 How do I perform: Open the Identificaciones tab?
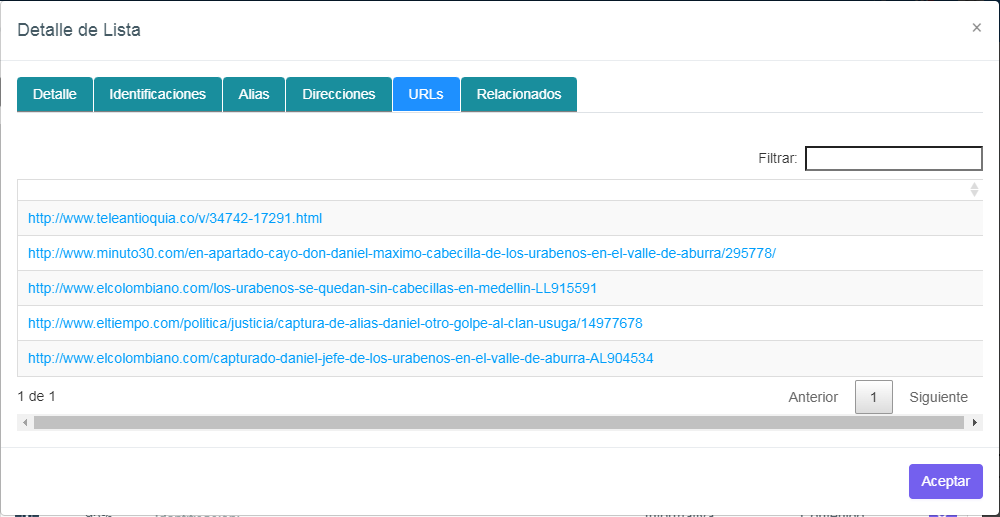tap(157, 94)
